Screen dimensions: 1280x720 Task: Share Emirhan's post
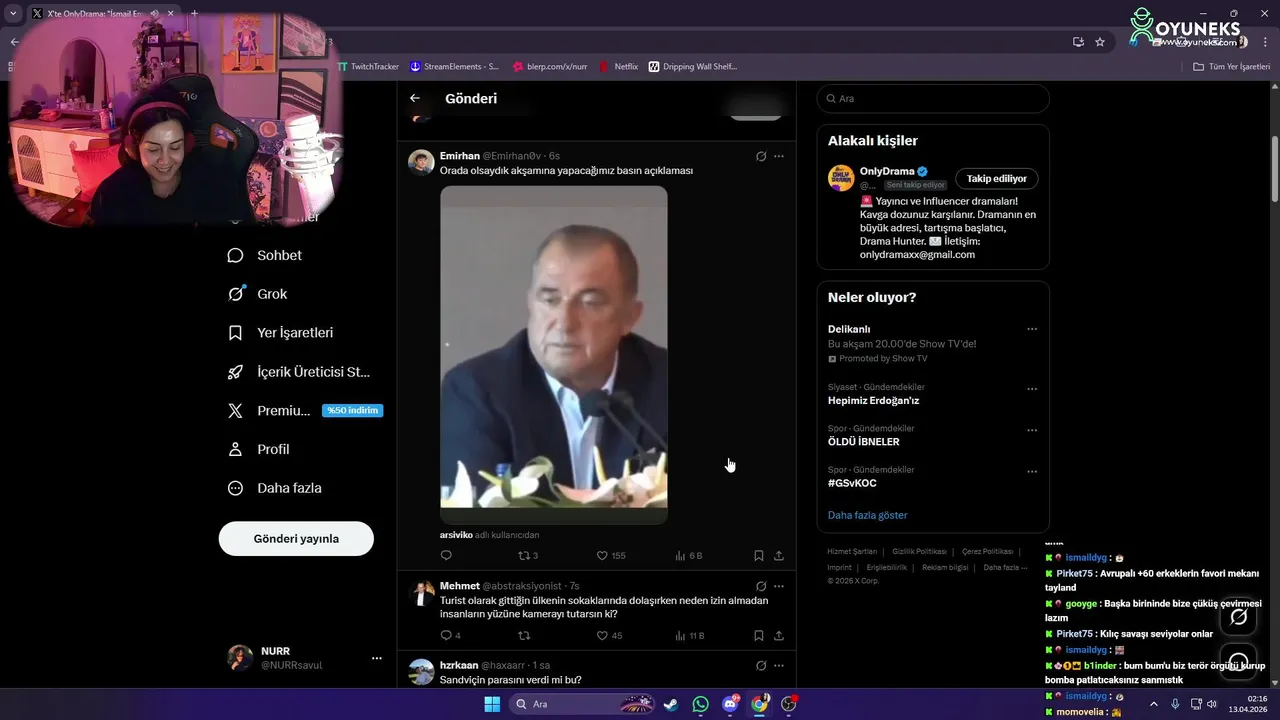click(x=779, y=555)
